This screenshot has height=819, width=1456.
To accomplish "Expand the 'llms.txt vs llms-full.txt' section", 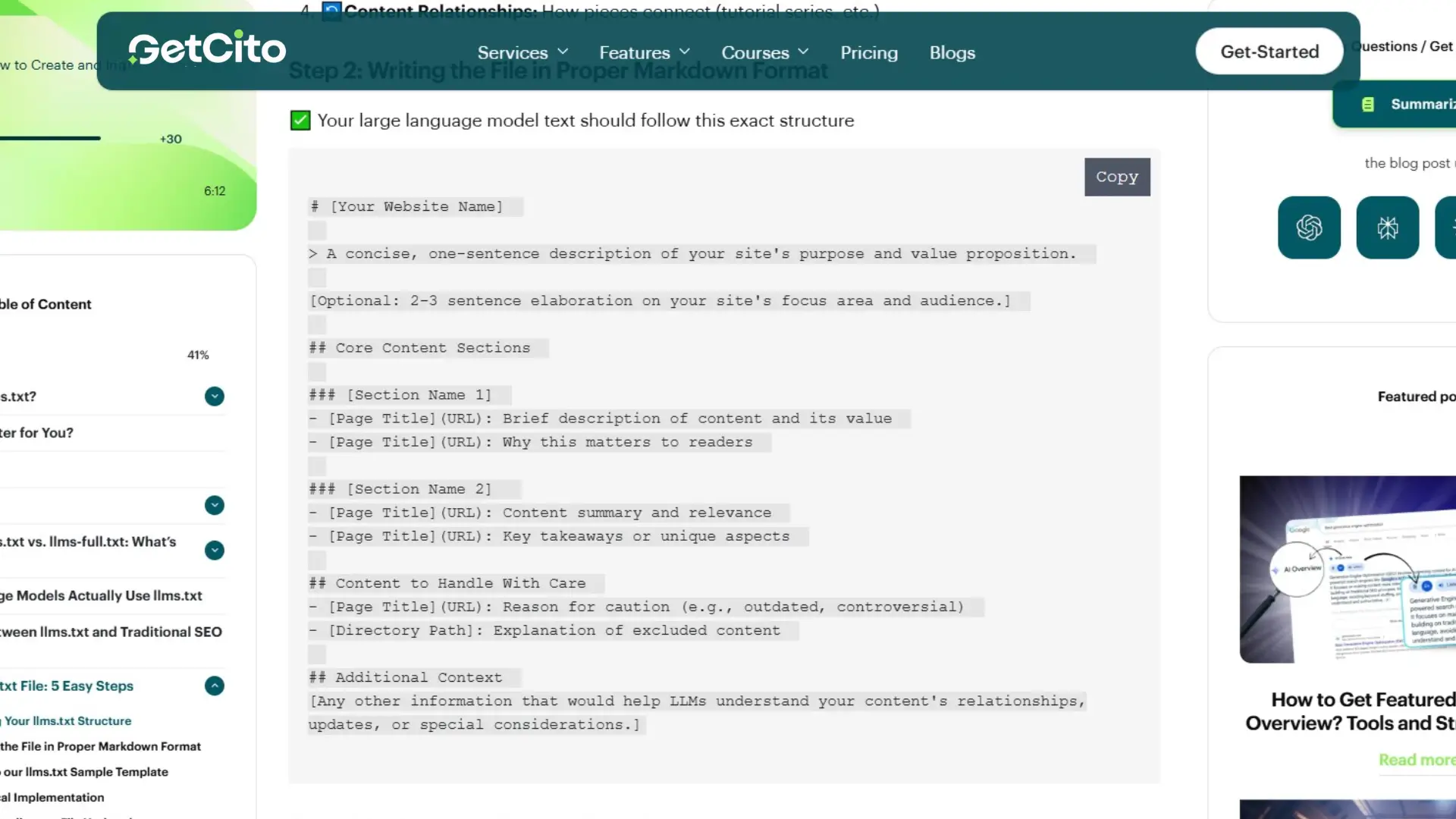I will [x=215, y=551].
